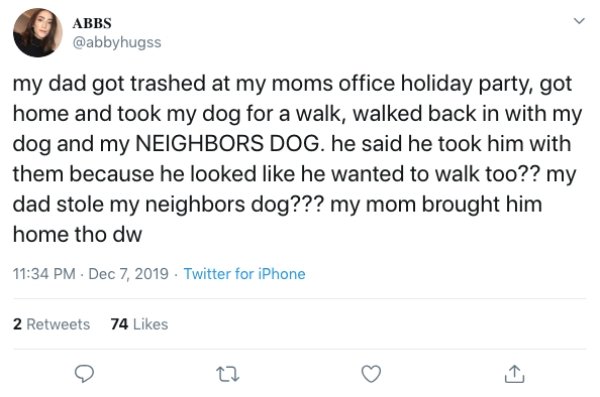The image size is (600, 397).
Task: Click the Dec 7, 2019 date
Action: click(x=128, y=274)
